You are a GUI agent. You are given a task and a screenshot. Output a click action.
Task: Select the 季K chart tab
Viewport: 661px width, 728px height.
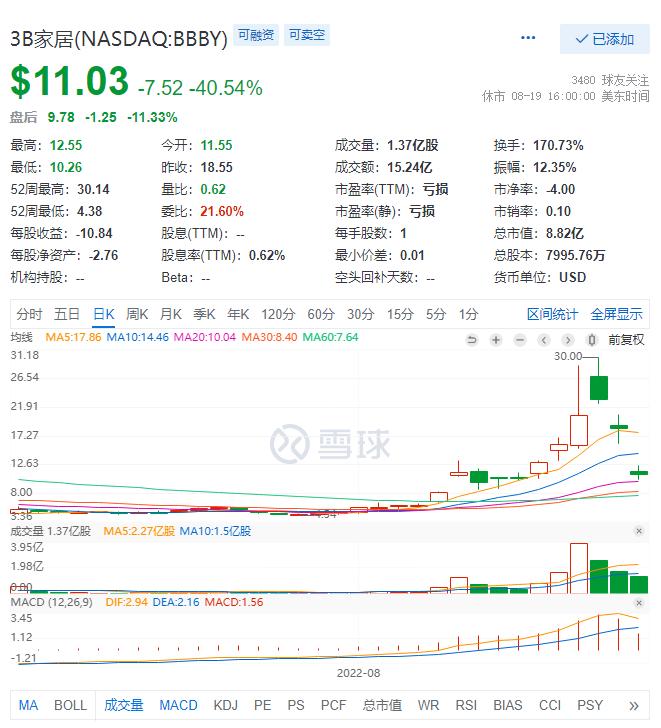point(204,314)
